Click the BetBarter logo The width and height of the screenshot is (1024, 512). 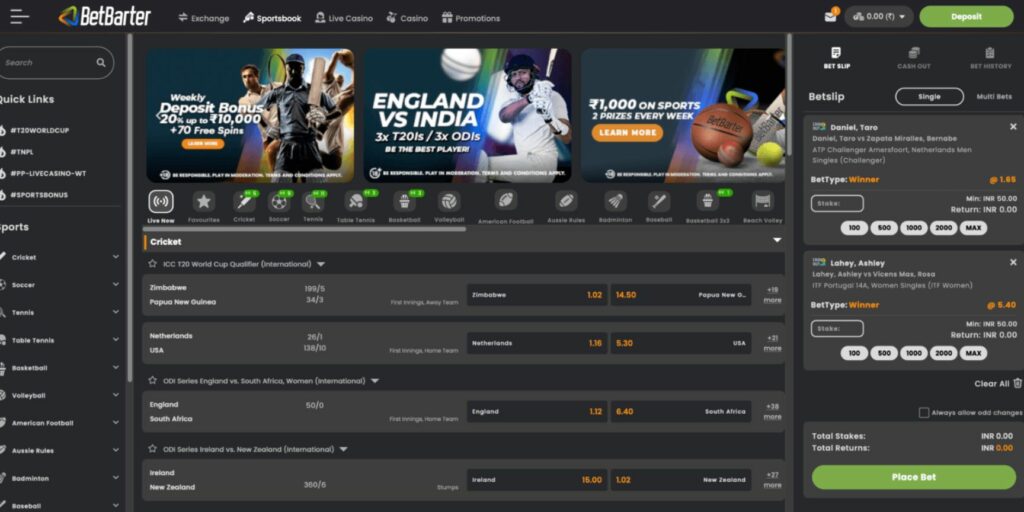pyautogui.click(x=104, y=16)
